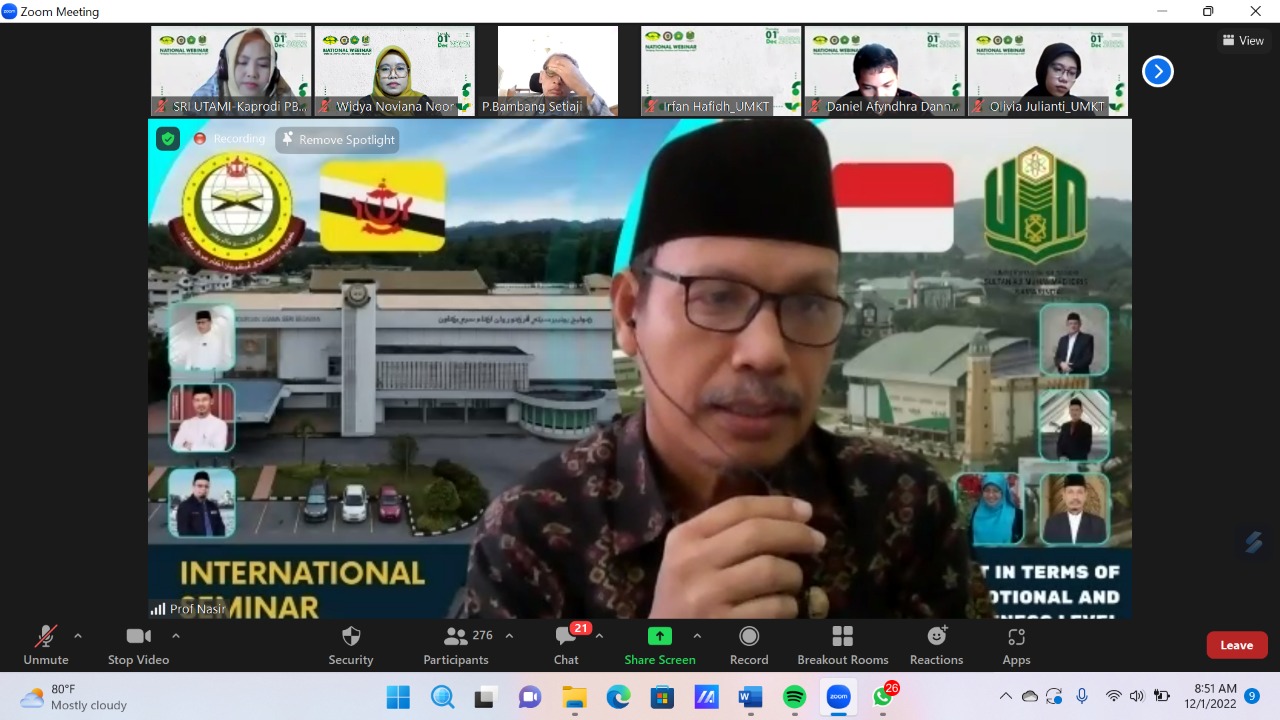This screenshot has height=720, width=1280.
Task: Open the Reactions menu
Action: pyautogui.click(x=937, y=645)
